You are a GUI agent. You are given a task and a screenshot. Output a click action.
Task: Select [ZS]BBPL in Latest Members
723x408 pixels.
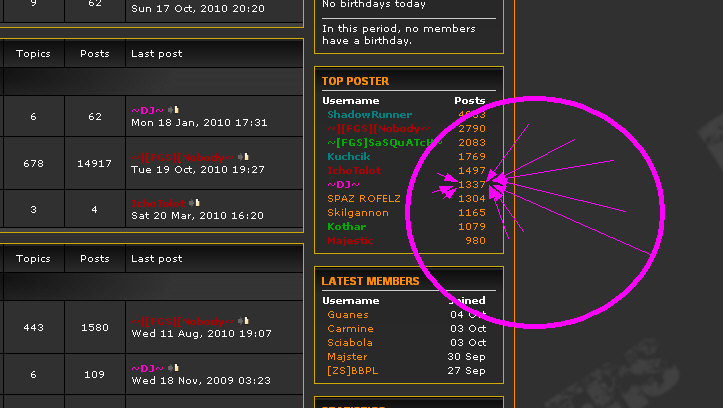(x=353, y=371)
